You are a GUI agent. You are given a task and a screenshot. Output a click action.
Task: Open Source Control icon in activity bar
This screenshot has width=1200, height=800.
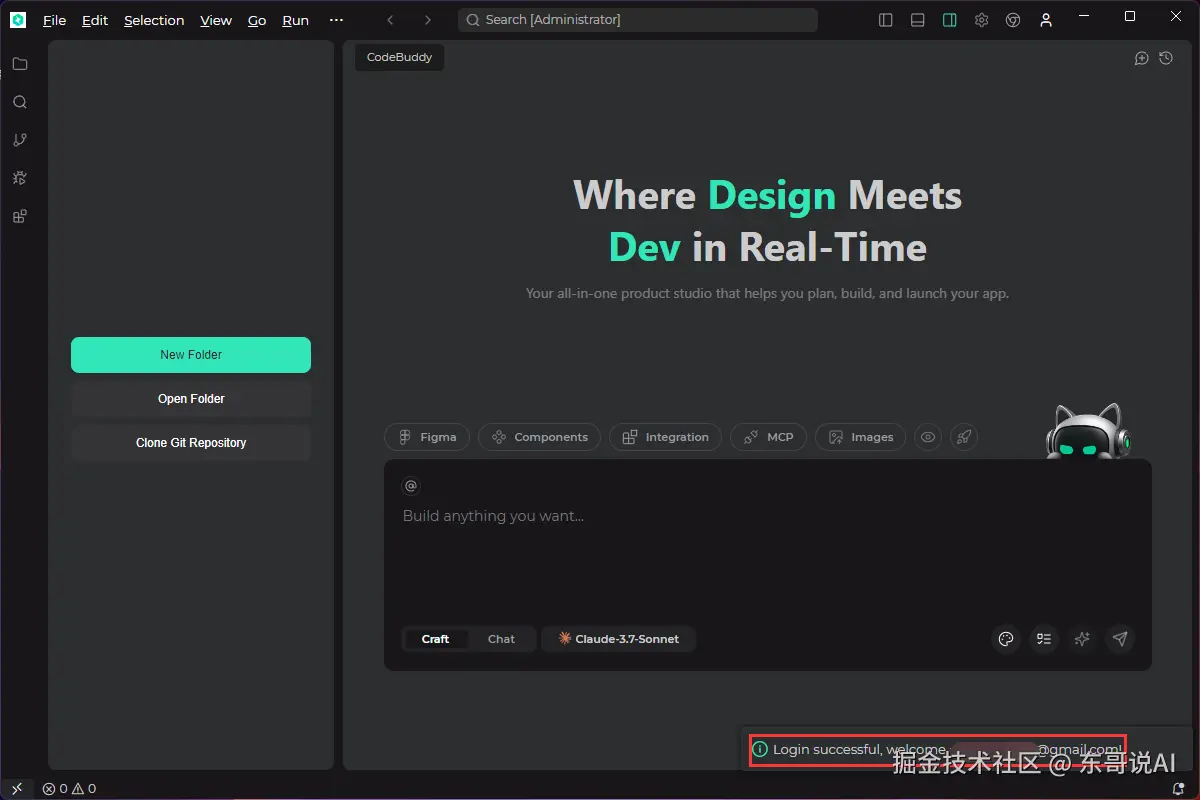[x=19, y=140]
